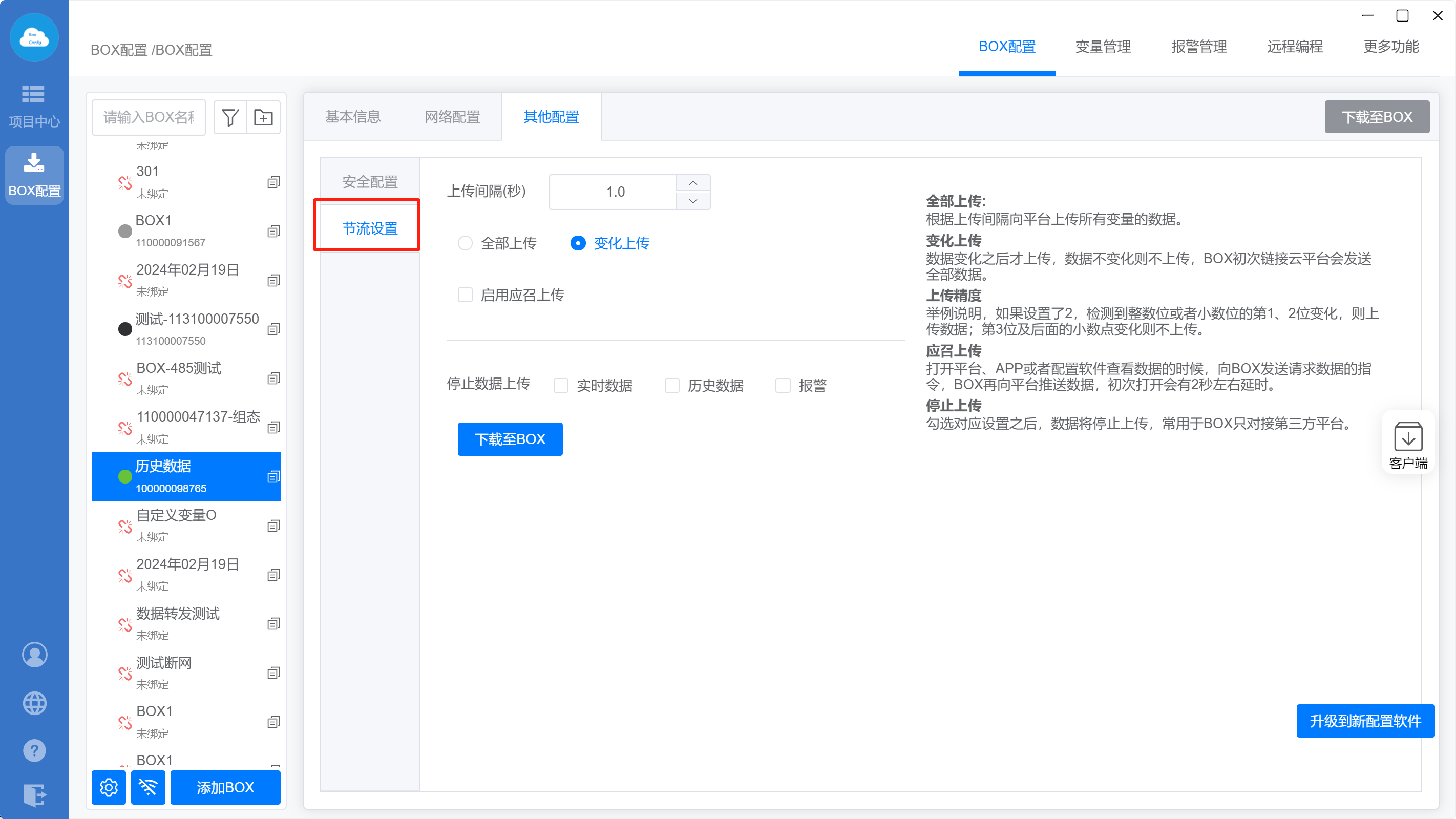Click the copy icon beside 测试-113100007550
This screenshot has width=1456, height=819.
point(273,329)
